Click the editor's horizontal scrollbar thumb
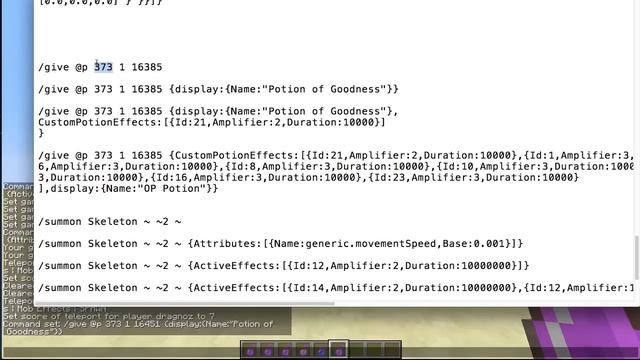Image resolution: width=640 pixels, height=360 pixels. click(x=184, y=303)
